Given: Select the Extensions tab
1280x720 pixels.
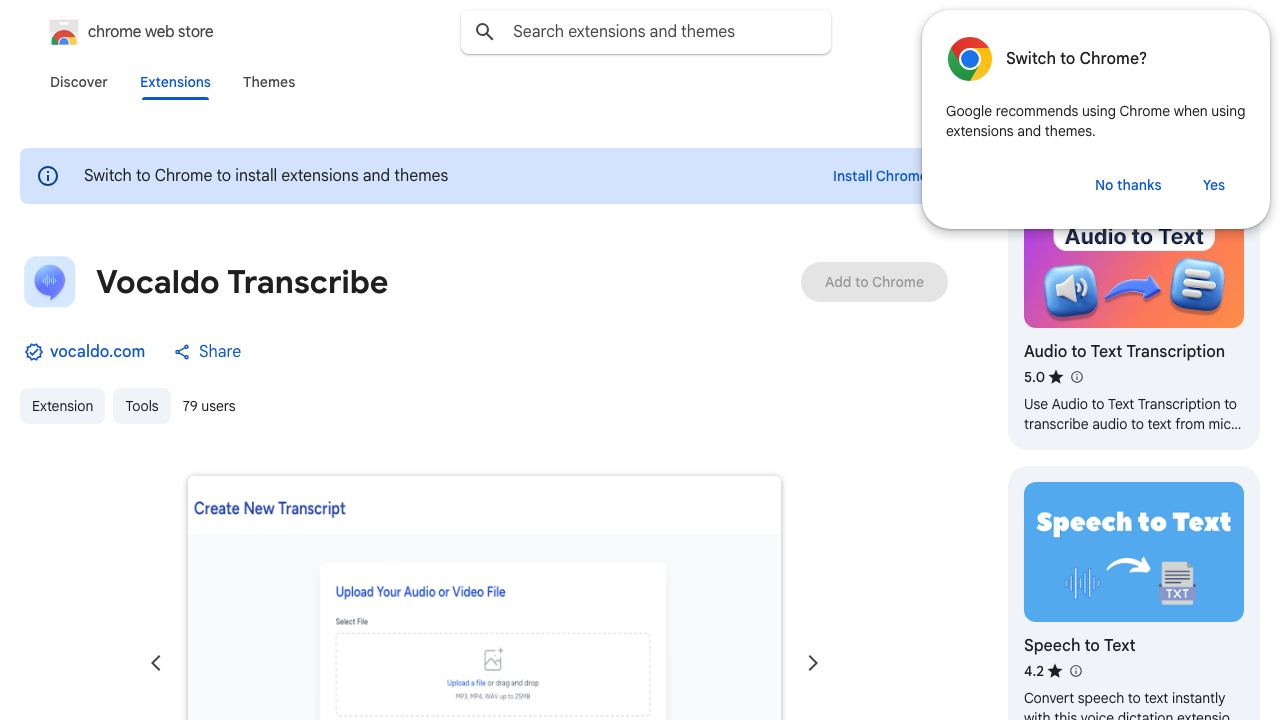Looking at the screenshot, I should point(175,82).
